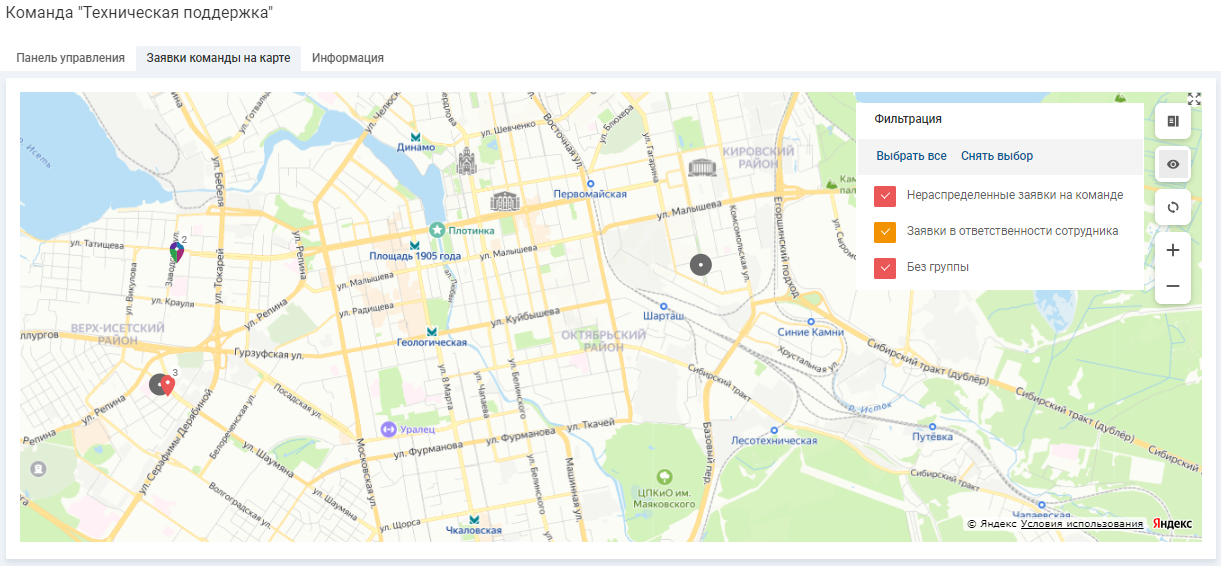Open the map list panel icon
Image resolution: width=1221 pixels, height=566 pixels.
1173,121
